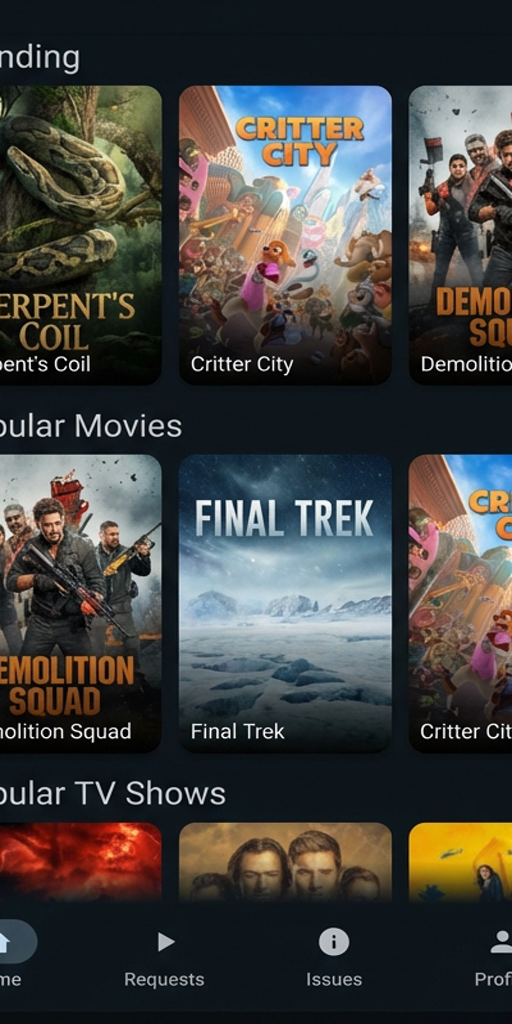This screenshot has width=512, height=1024.
Task: Open Demolition Squad in Popular Movies
Action: (x=80, y=603)
